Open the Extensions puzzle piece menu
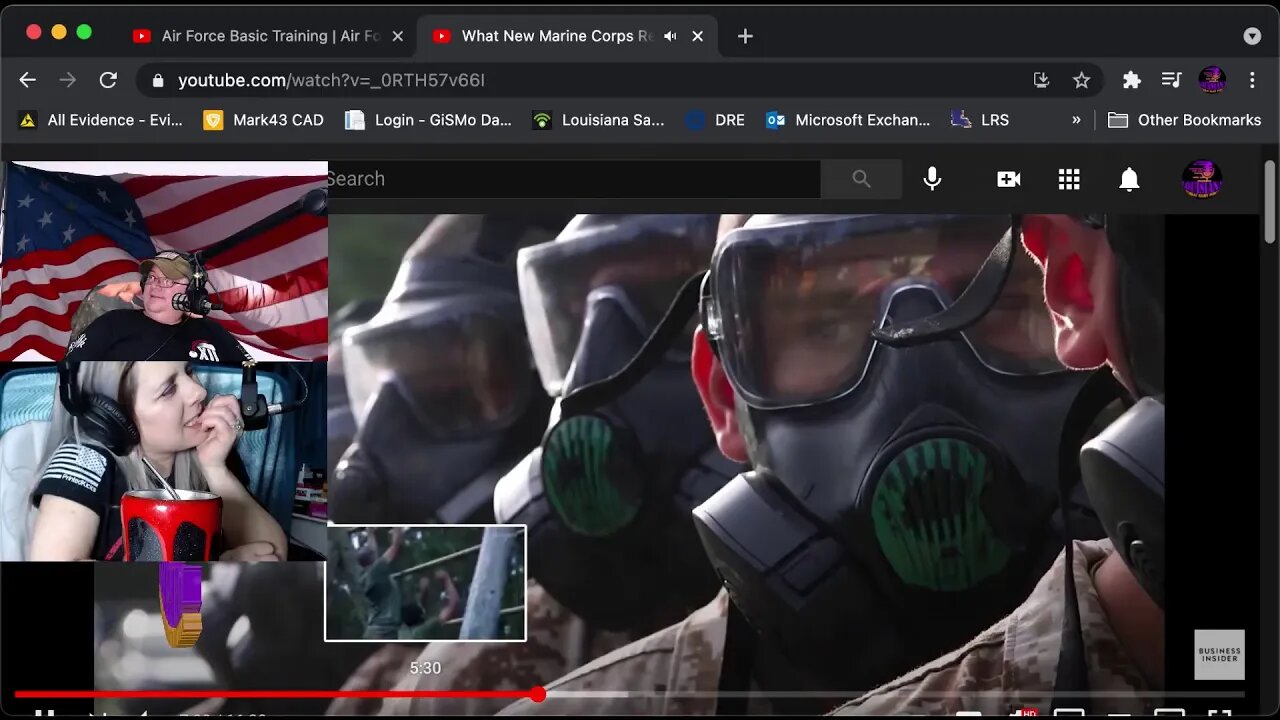Screen dimensions: 1280x720 point(1131,80)
